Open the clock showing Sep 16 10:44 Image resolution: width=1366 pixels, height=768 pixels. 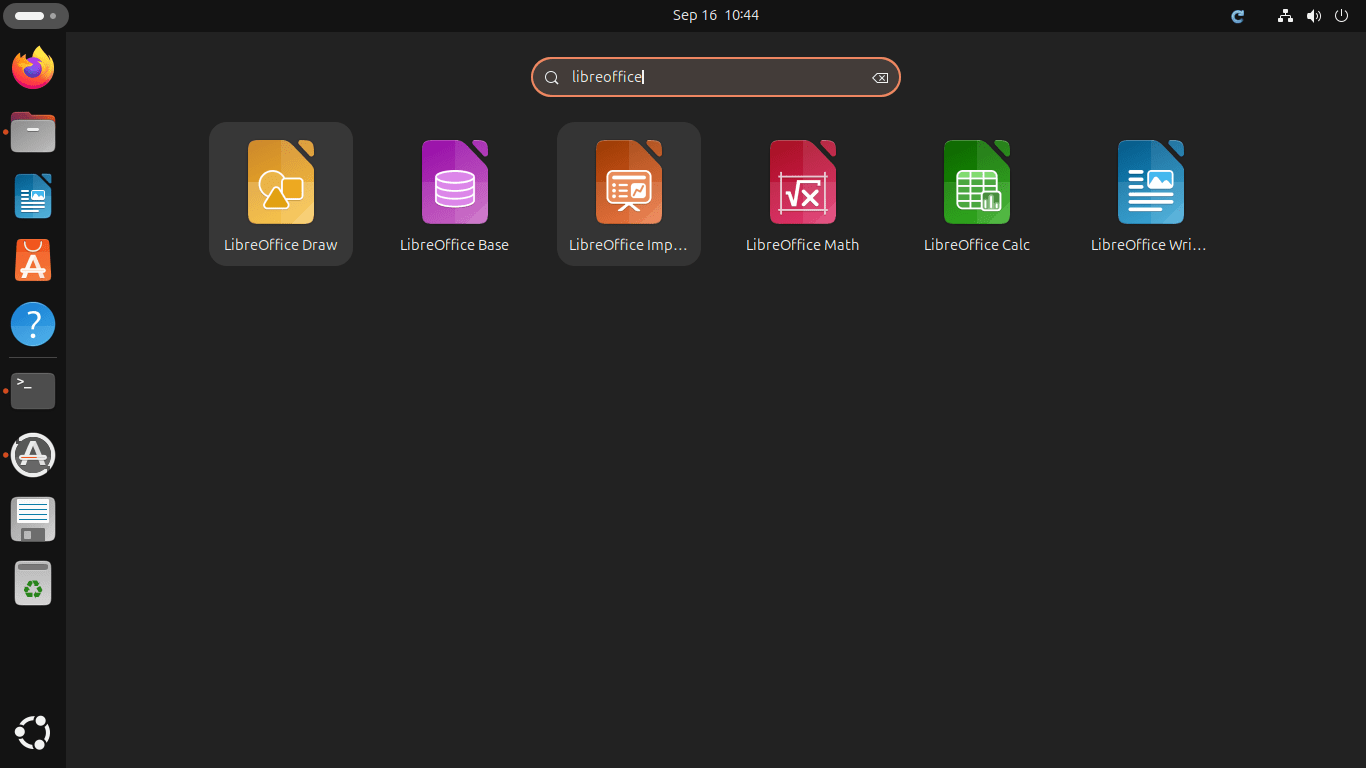716,16
